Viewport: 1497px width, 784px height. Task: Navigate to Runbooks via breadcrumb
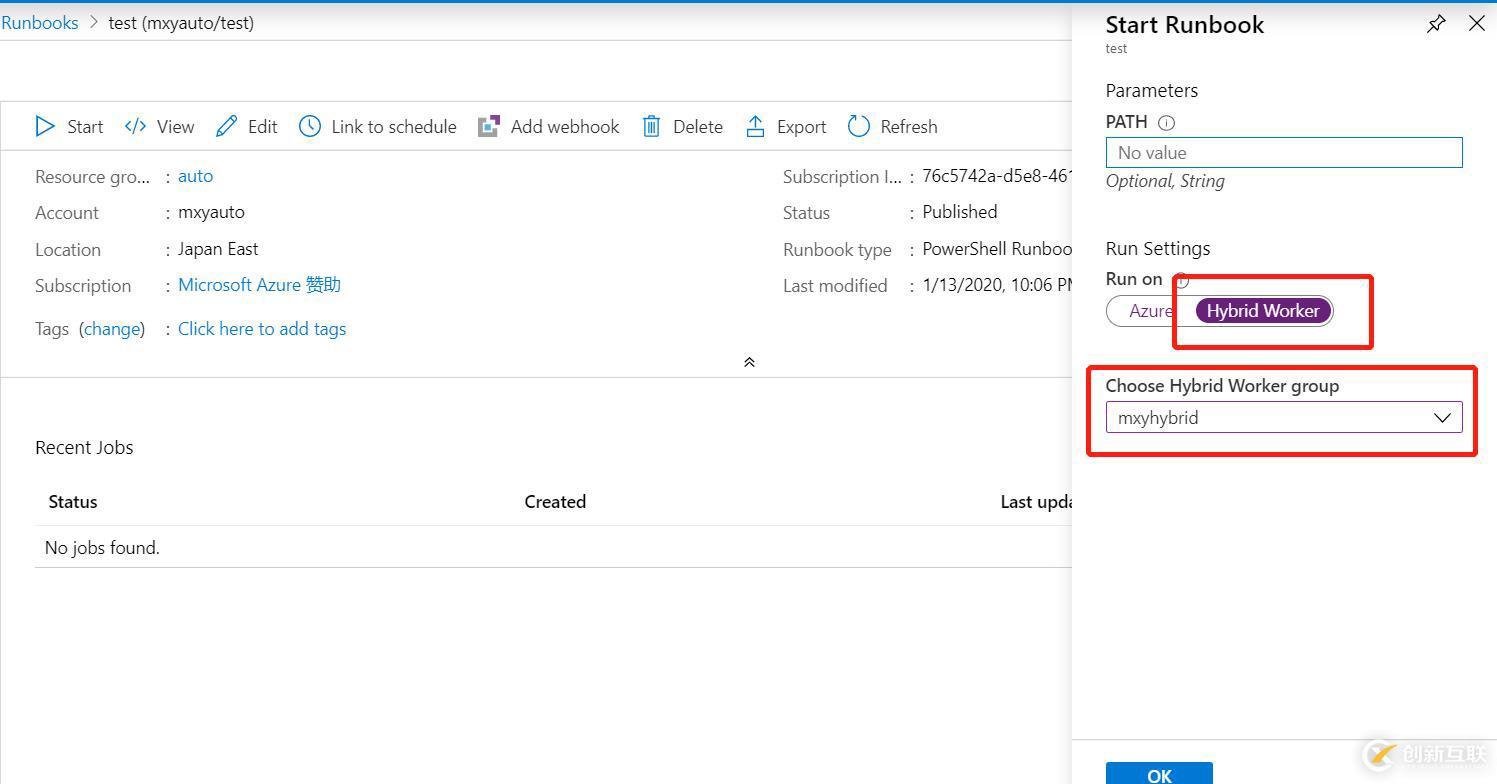pos(40,22)
